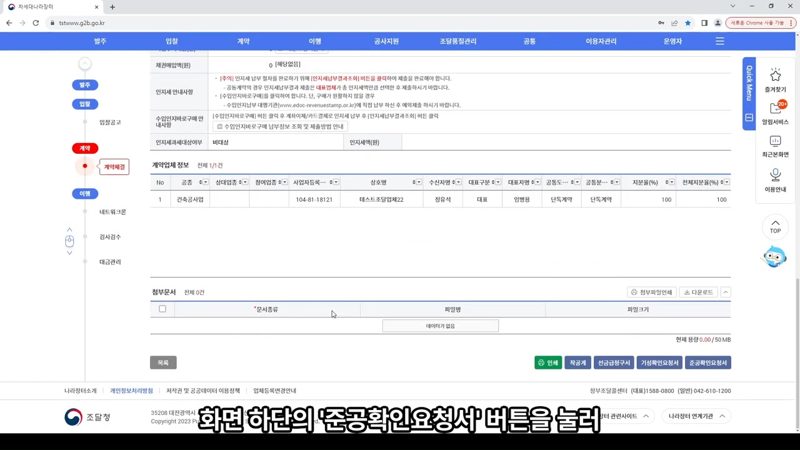Click the gray 목록 list button
Screen dimensions: 800x450
(x=163, y=363)
